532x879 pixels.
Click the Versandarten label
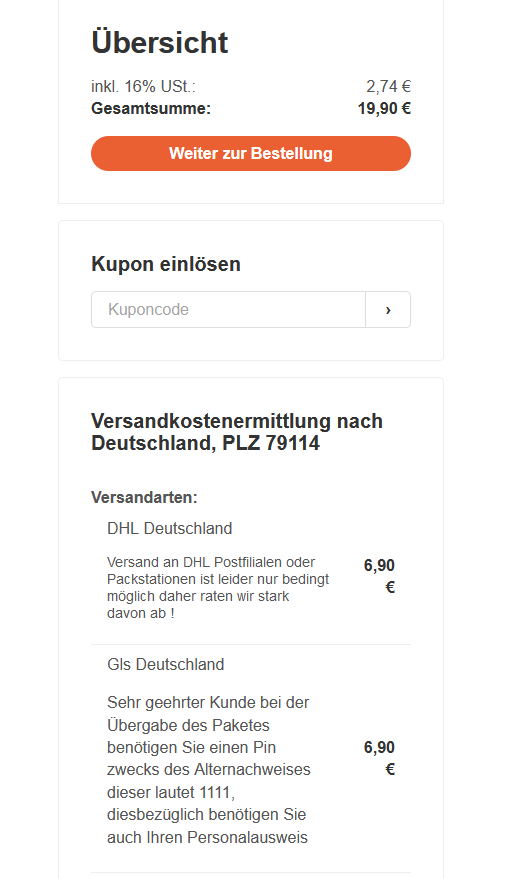[144, 497]
